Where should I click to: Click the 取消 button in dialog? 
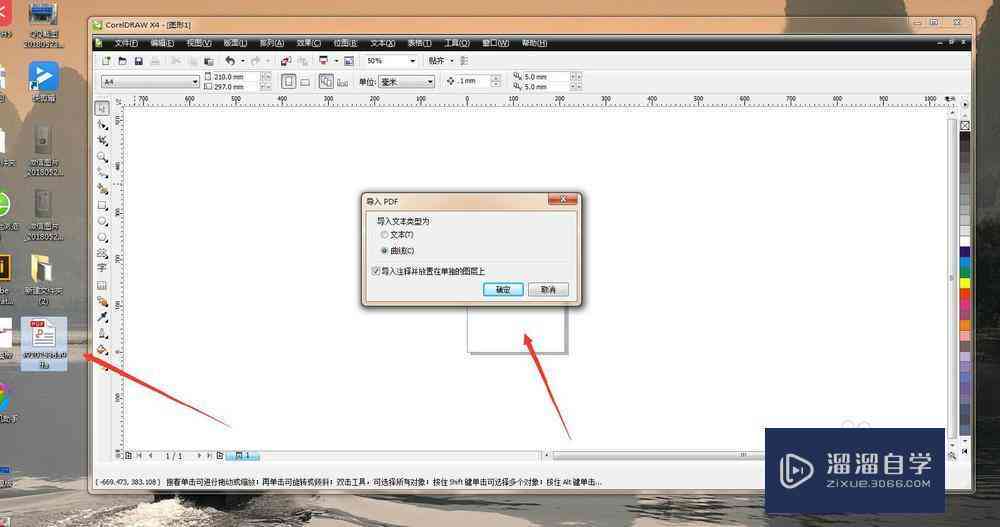(548, 290)
